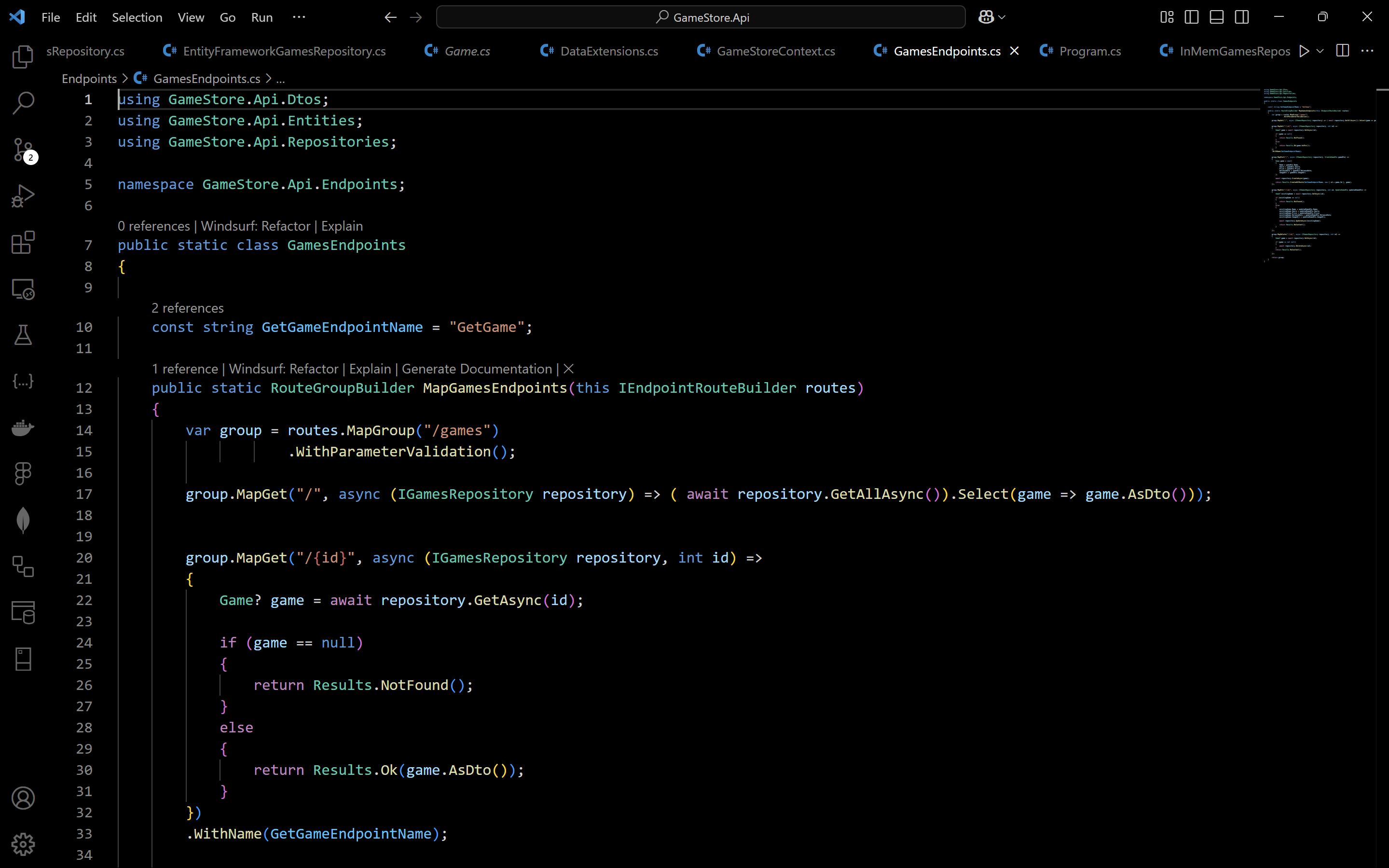Toggle the Secondary Side Bar layout button
This screenshot has width=1389, height=868.
[1241, 17]
